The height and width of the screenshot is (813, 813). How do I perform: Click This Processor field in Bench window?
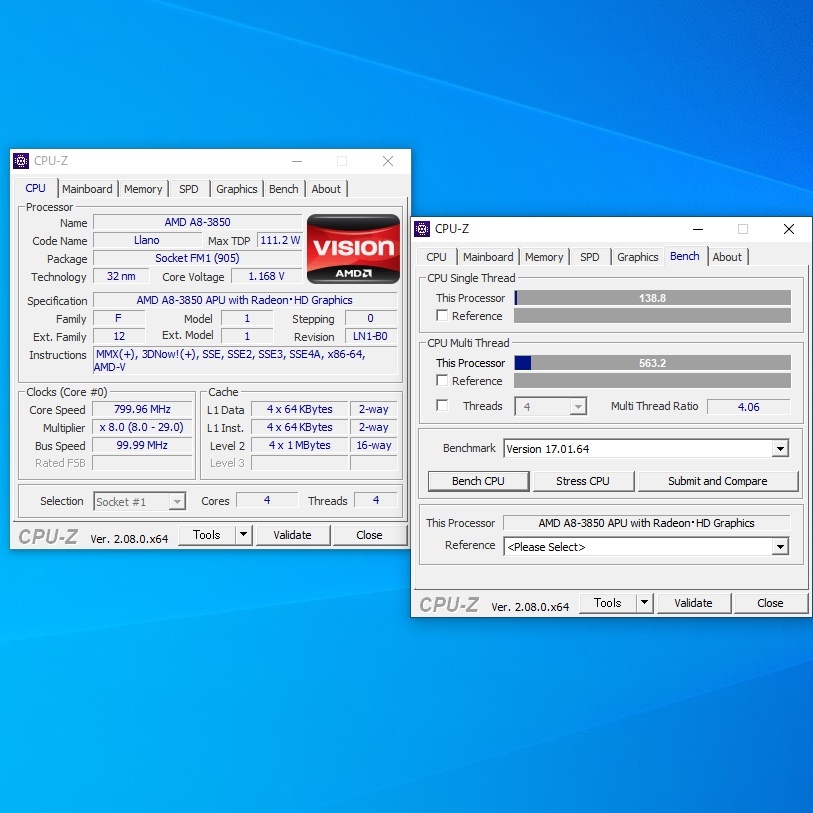click(647, 523)
